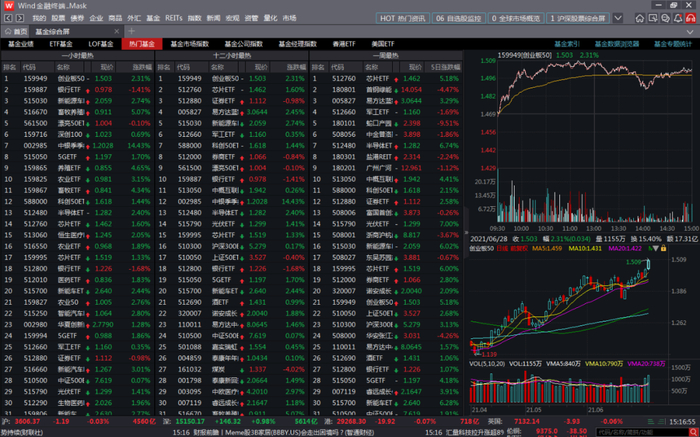700x437 pixels.
Task: Switch to the 首页 tab
Action: pos(16,31)
